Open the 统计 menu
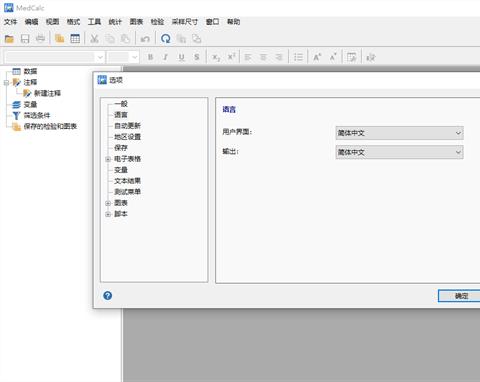This screenshot has height=382, width=480. pos(115,22)
